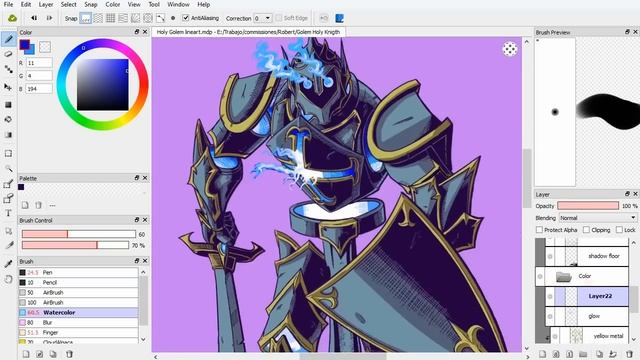Select the Operation tool
640x360 pixels.
click(x=8, y=231)
